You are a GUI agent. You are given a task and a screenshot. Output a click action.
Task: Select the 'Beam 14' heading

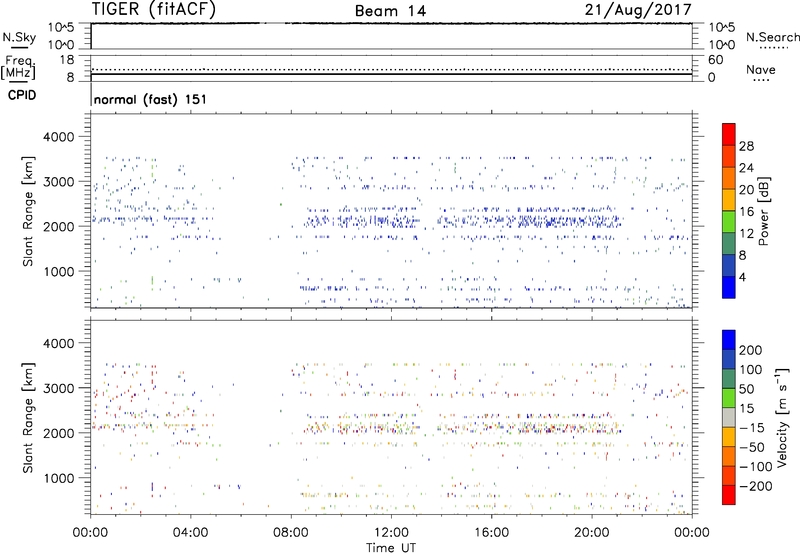pyautogui.click(x=390, y=11)
